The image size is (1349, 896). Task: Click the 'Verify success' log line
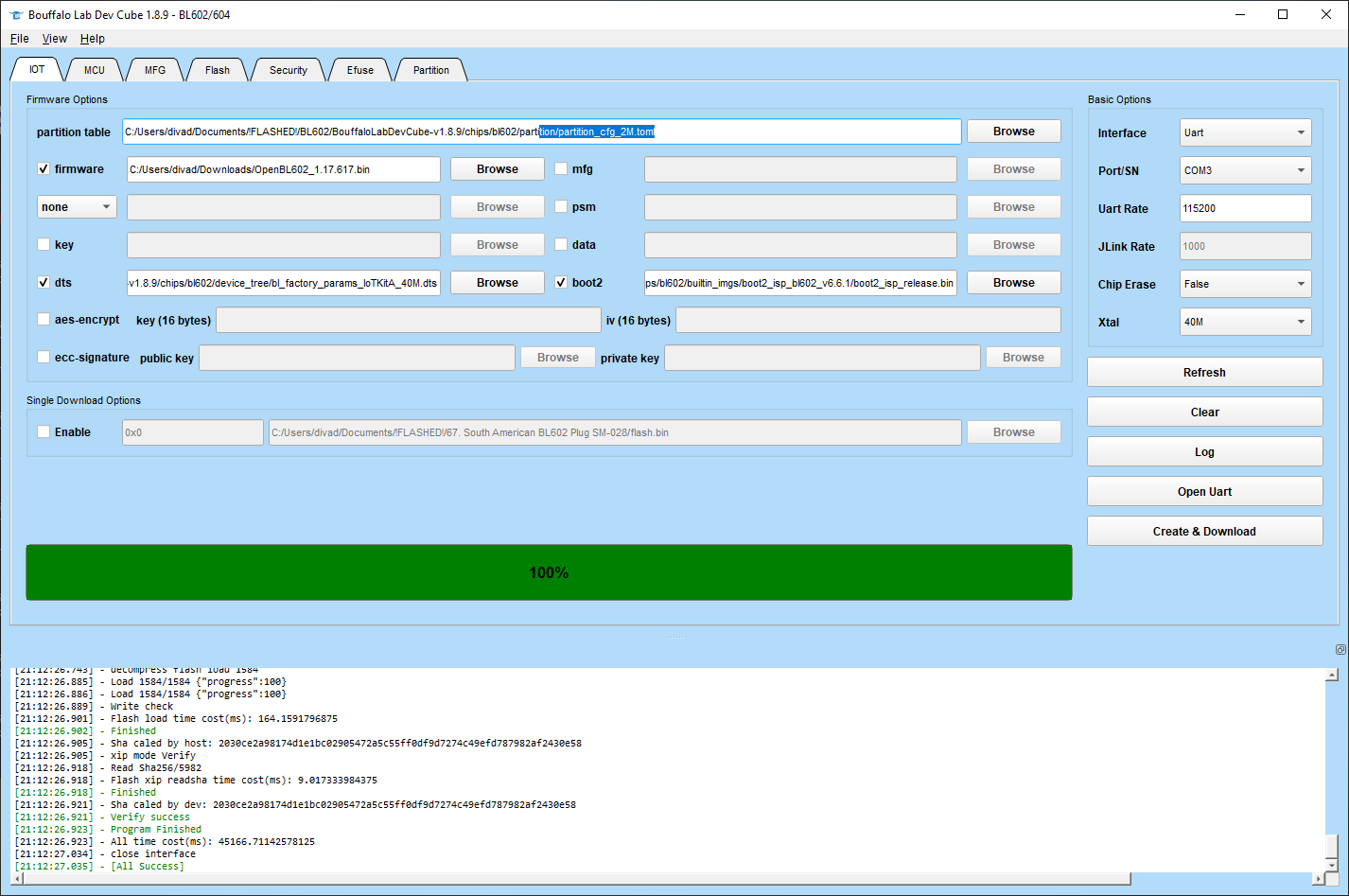click(x=102, y=817)
